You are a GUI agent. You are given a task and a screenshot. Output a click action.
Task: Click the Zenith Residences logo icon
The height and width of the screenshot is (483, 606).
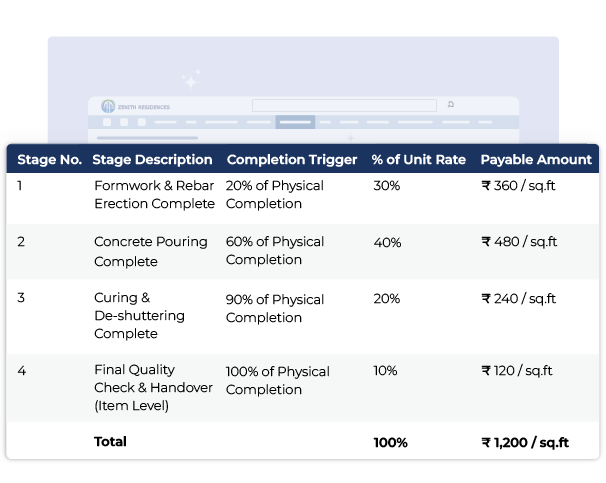tap(109, 106)
